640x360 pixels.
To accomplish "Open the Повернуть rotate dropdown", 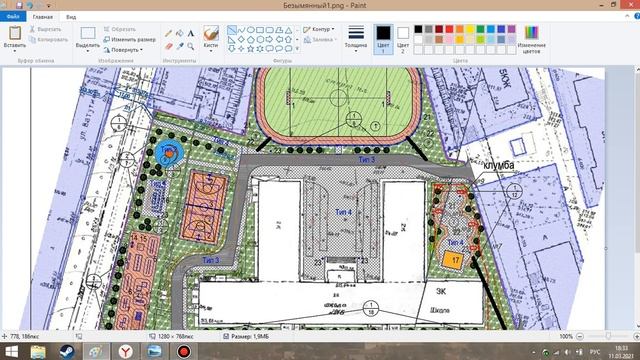I will pyautogui.click(x=123, y=50).
